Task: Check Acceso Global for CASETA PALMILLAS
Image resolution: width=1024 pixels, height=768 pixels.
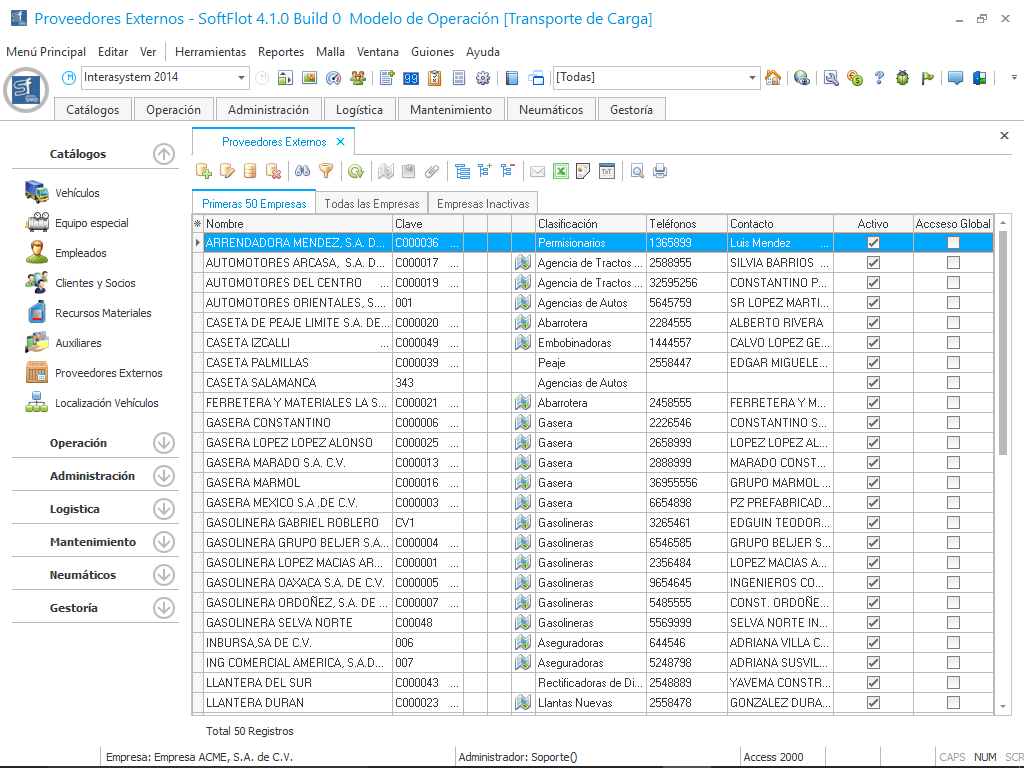Action: point(953,363)
